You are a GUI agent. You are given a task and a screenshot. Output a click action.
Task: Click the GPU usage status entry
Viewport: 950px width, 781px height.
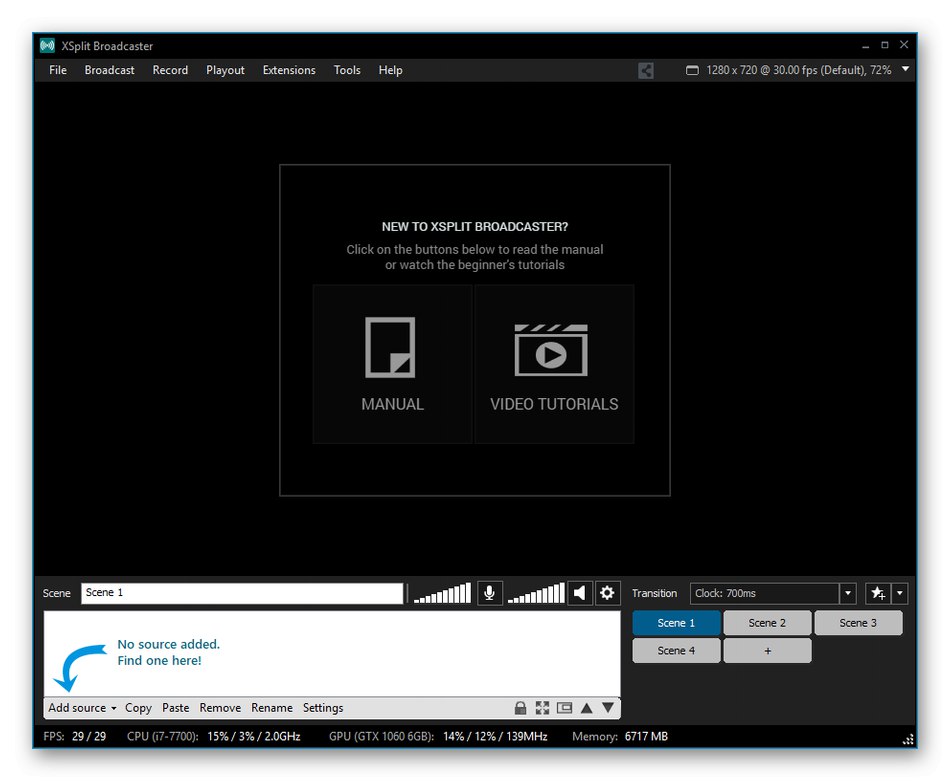tap(438, 737)
